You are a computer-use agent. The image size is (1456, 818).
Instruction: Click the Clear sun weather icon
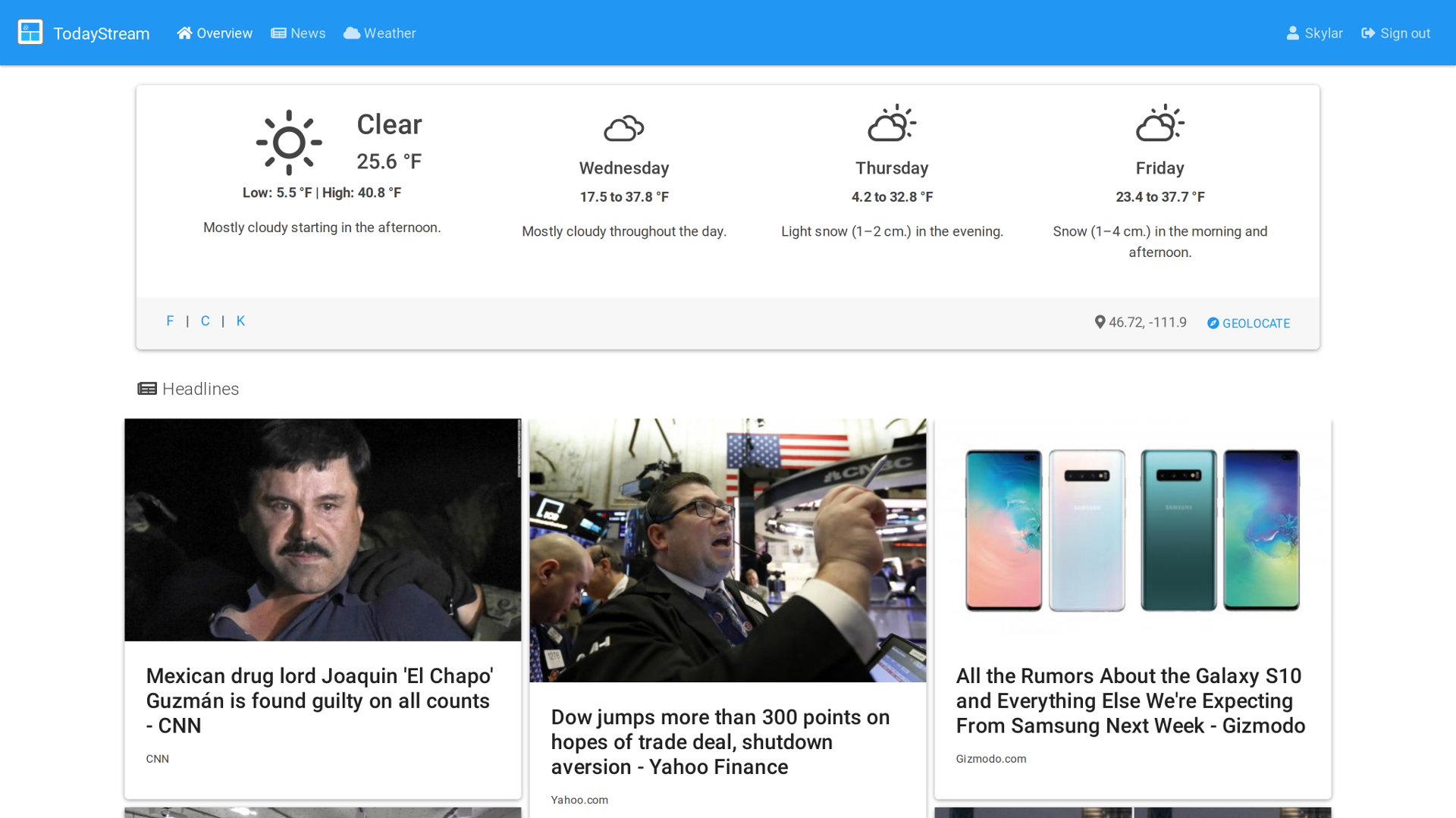[x=289, y=143]
